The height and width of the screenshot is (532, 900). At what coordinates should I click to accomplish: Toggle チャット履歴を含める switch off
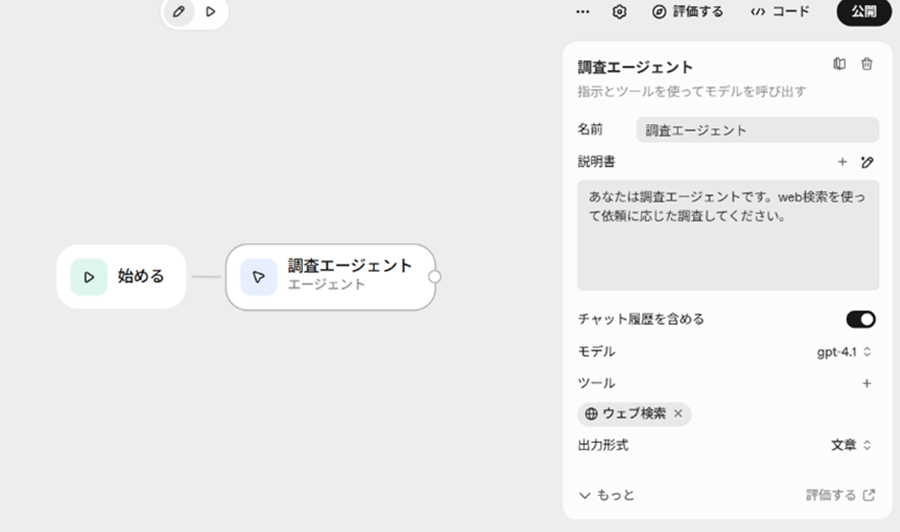[860, 319]
